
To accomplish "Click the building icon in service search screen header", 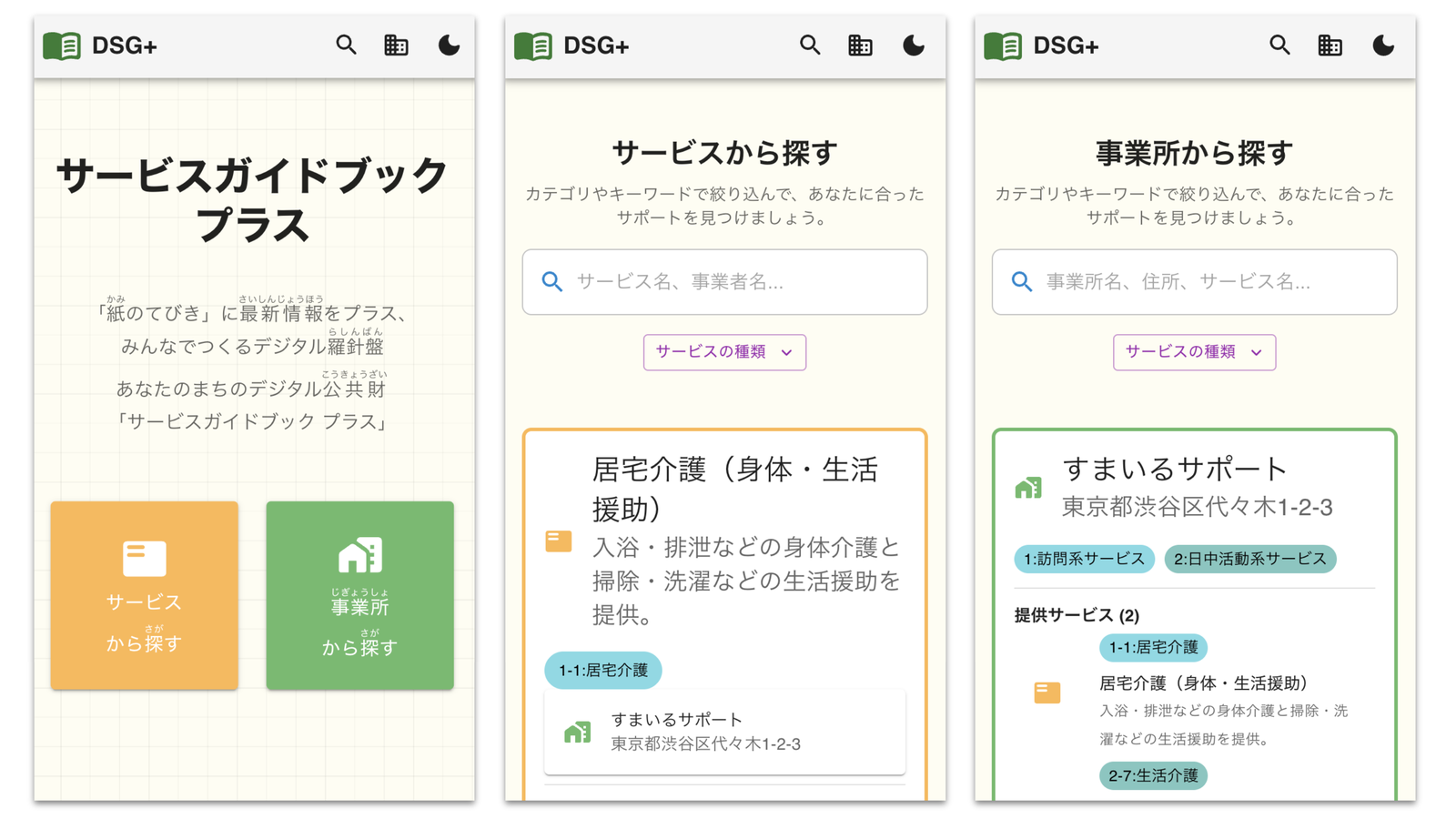I will [860, 45].
